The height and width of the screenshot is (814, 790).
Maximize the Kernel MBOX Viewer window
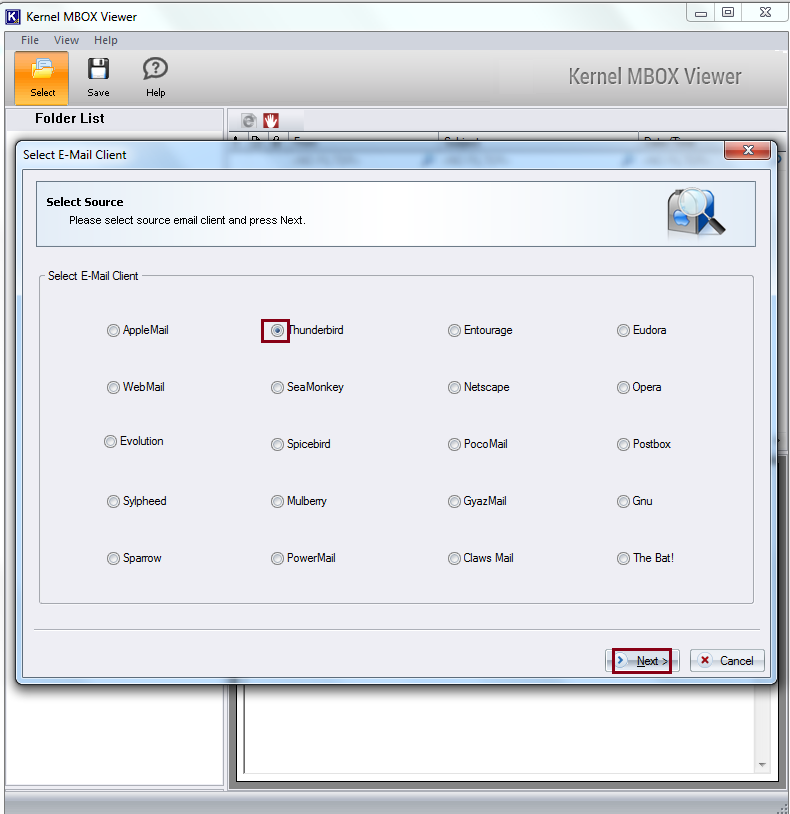pyautogui.click(x=728, y=13)
